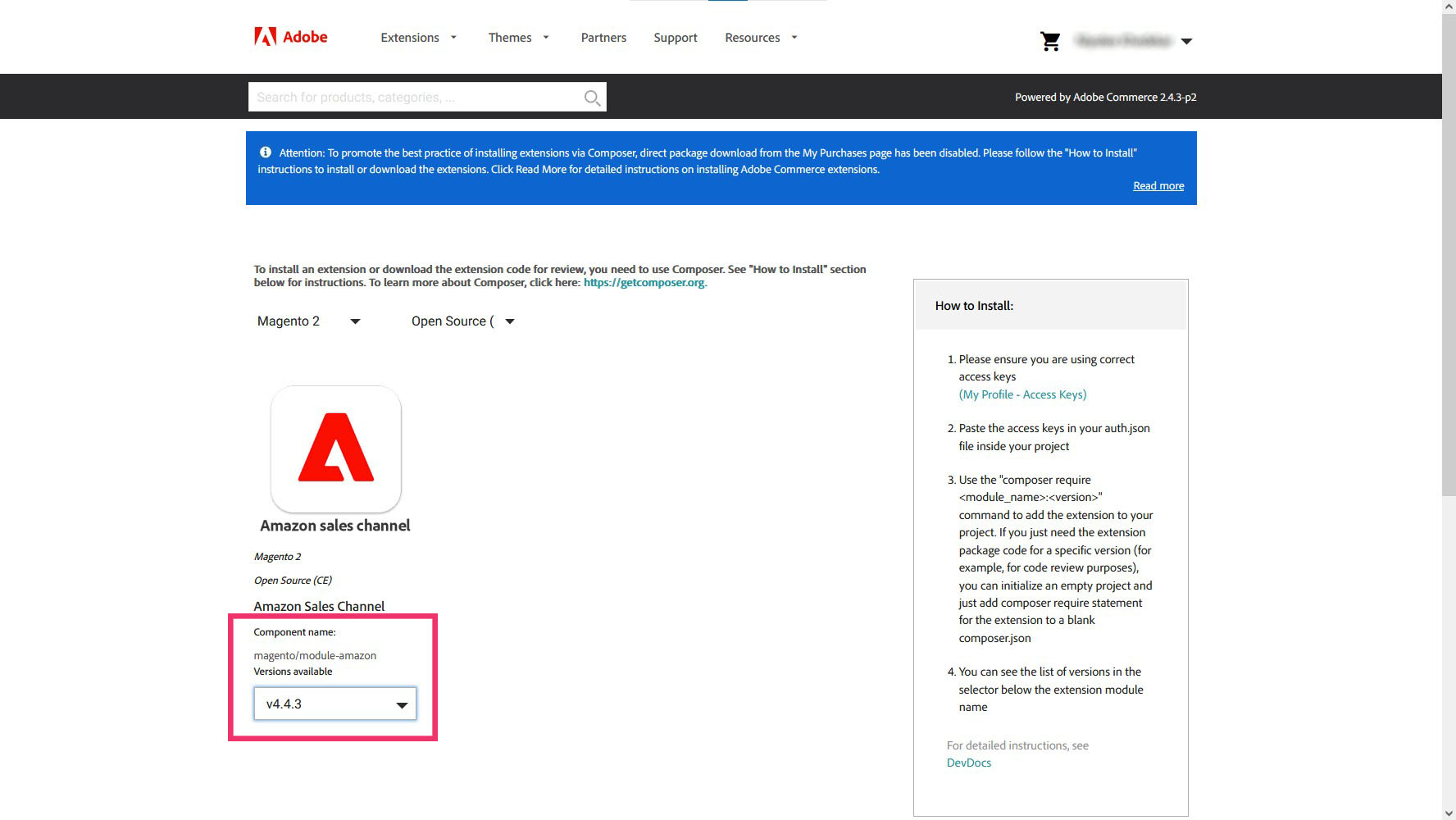The width and height of the screenshot is (1456, 820).
Task: Go to the Partners page
Action: click(603, 38)
